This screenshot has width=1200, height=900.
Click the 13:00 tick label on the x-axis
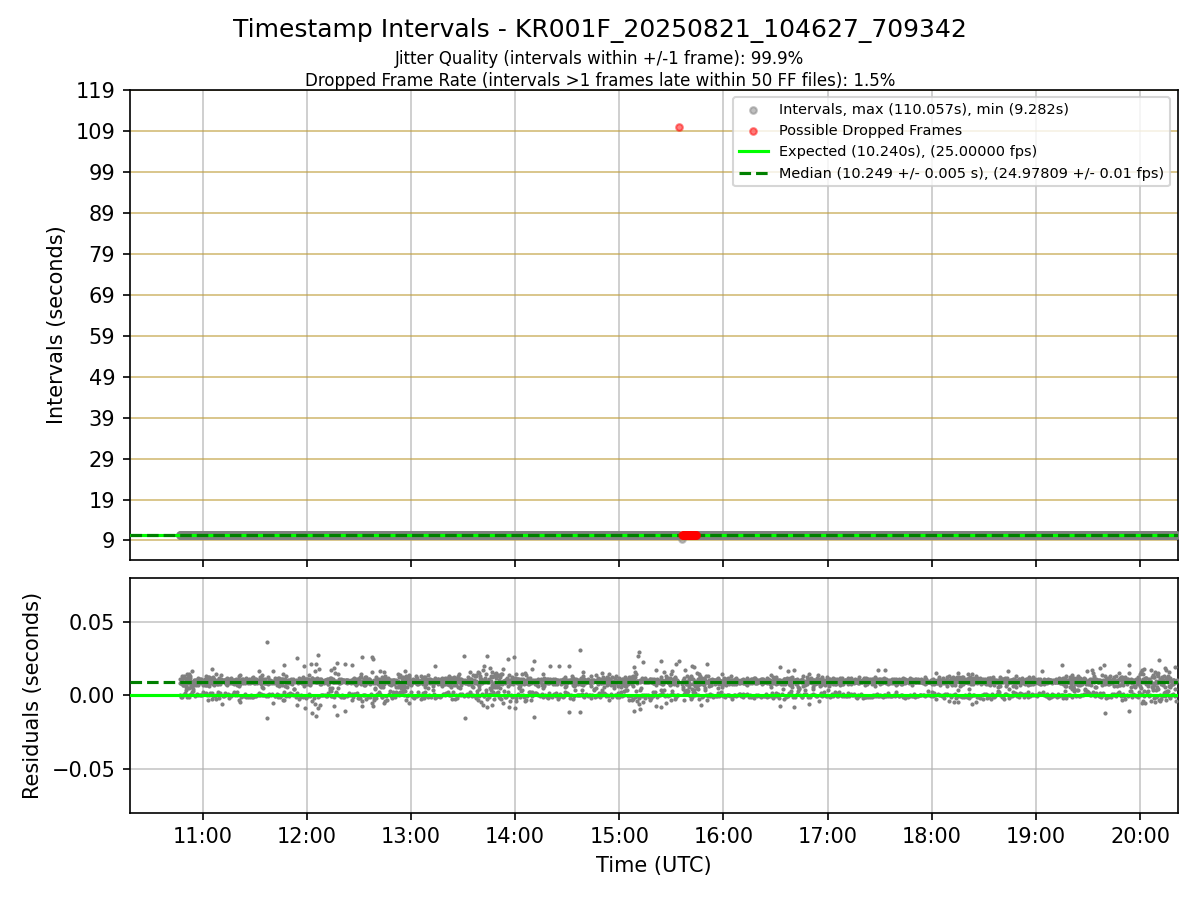[411, 837]
